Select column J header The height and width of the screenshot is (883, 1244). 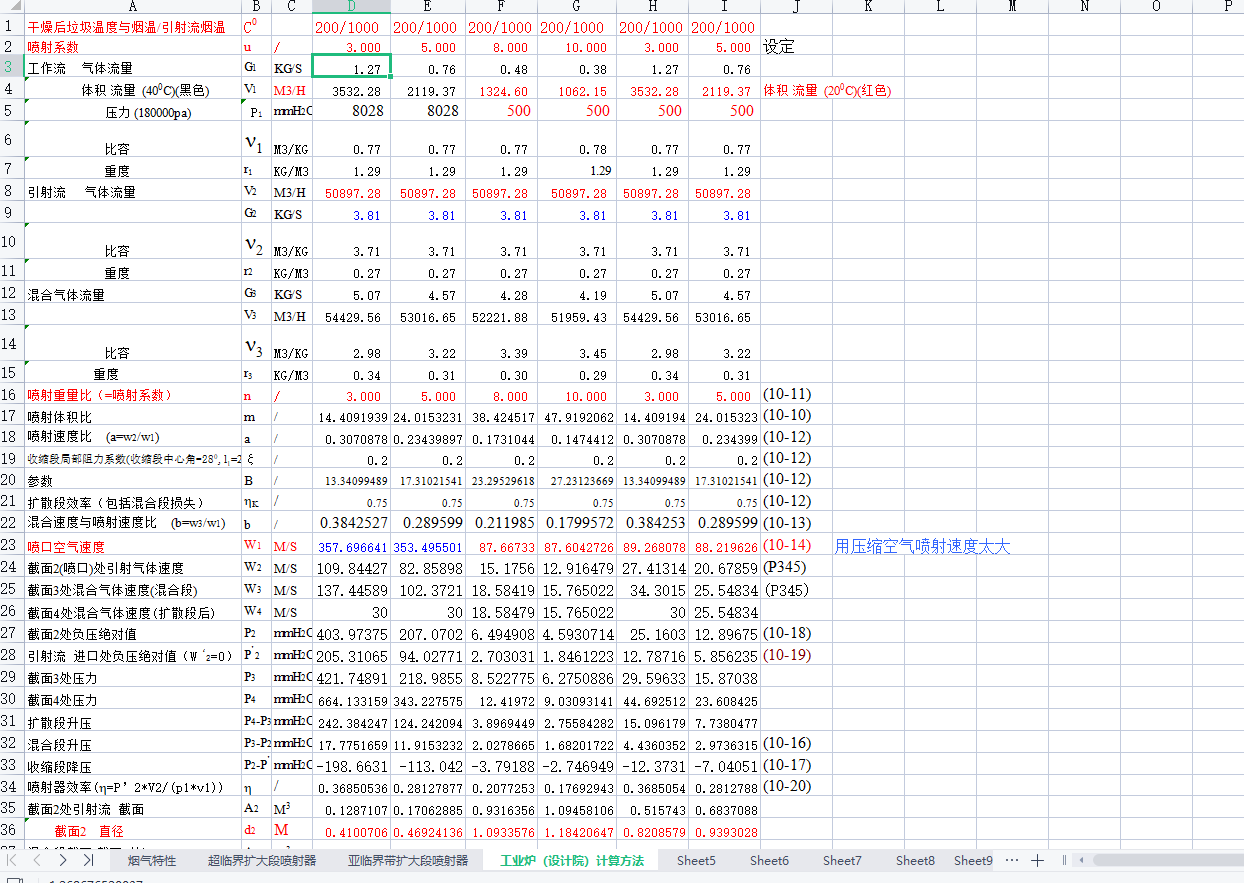796,7
